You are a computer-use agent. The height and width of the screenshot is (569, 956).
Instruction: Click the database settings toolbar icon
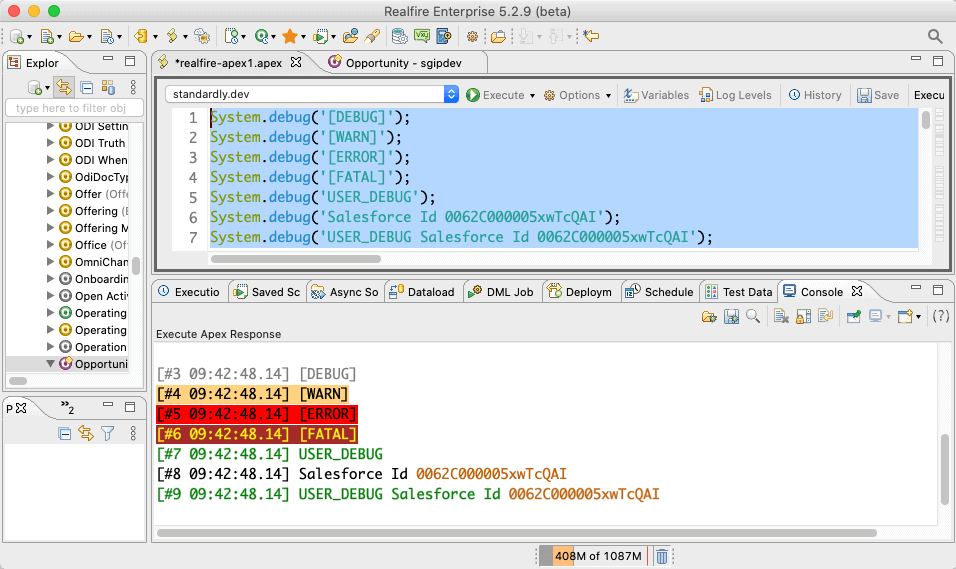tap(399, 37)
